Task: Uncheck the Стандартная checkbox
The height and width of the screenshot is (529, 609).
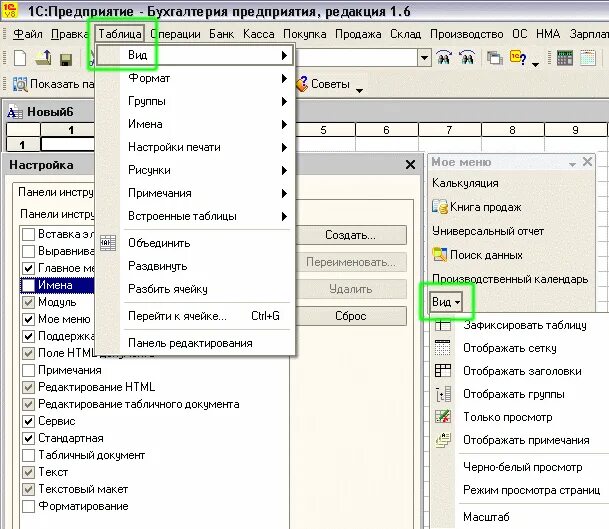Action: [x=28, y=438]
